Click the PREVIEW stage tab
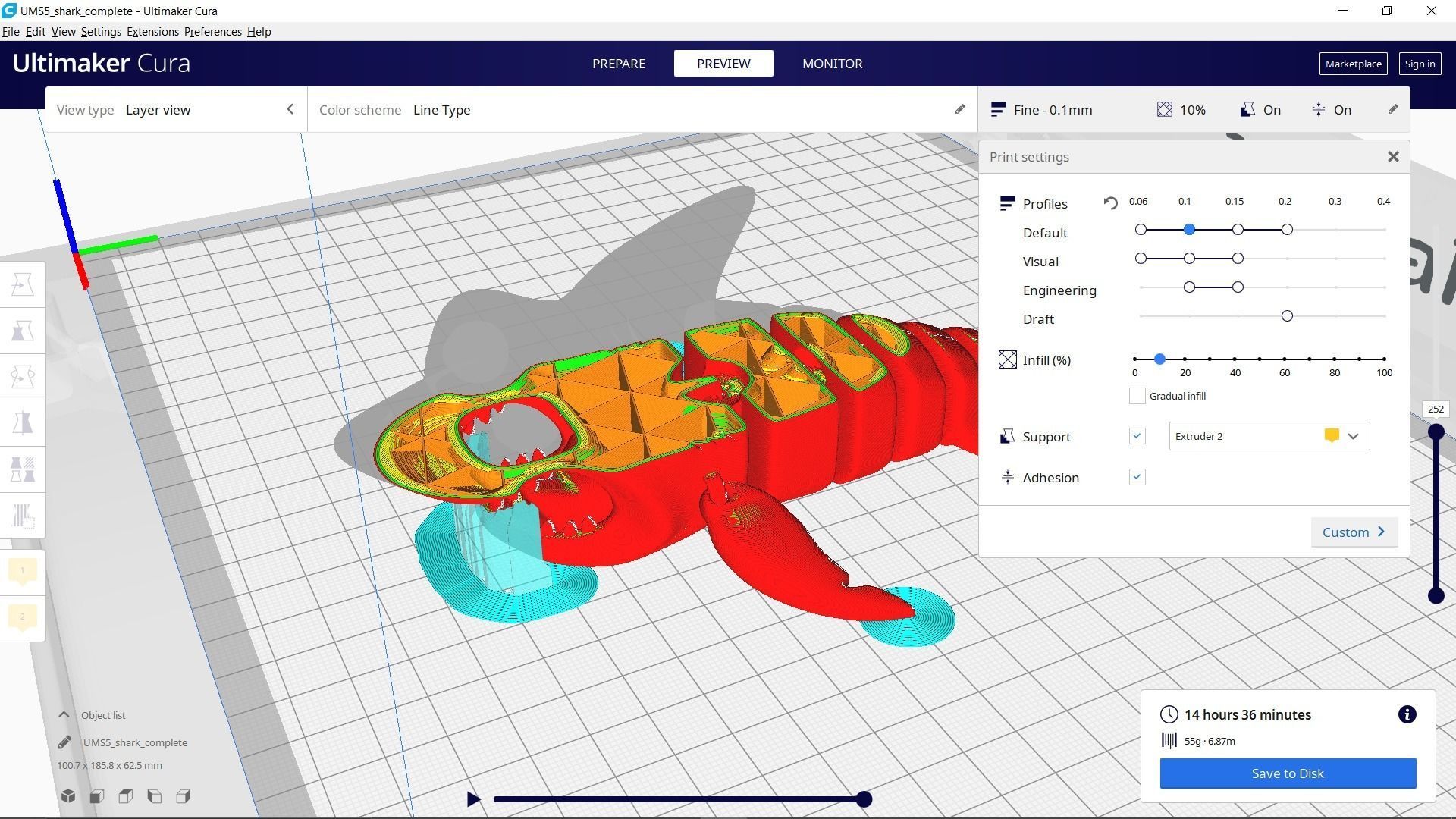The image size is (1456, 819). 723,64
